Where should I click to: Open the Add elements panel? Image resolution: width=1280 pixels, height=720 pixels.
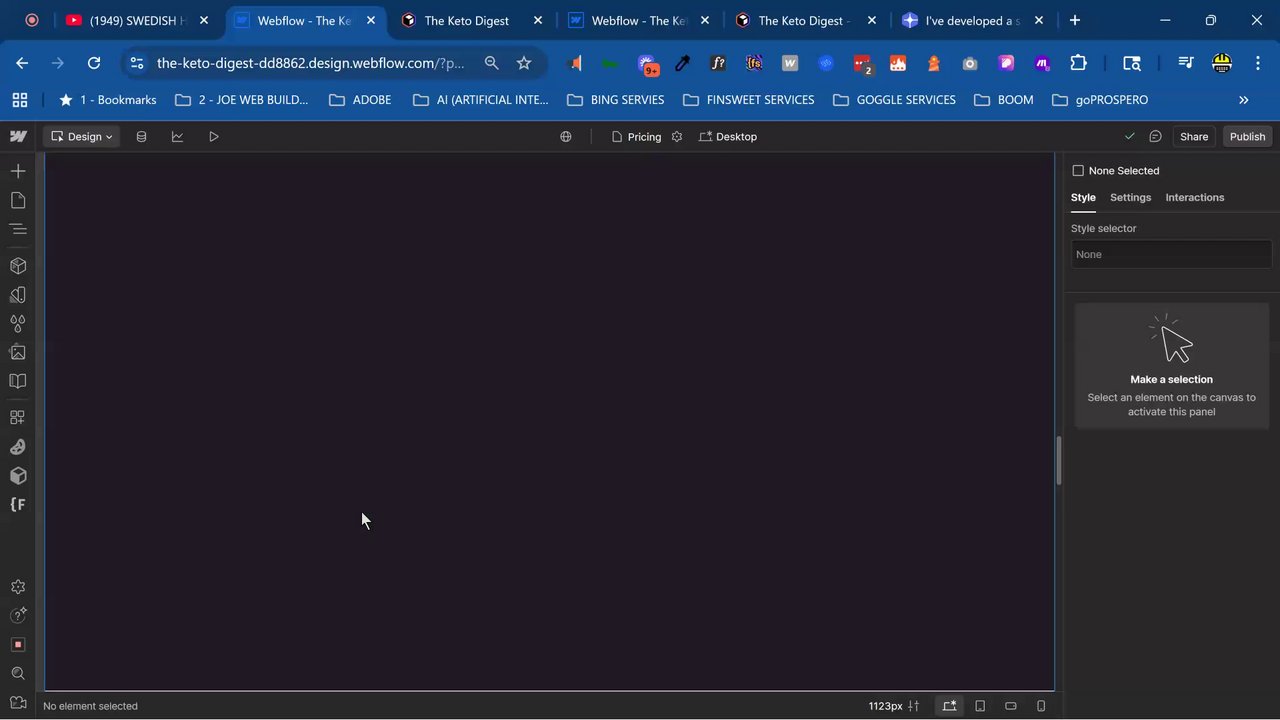[x=18, y=171]
